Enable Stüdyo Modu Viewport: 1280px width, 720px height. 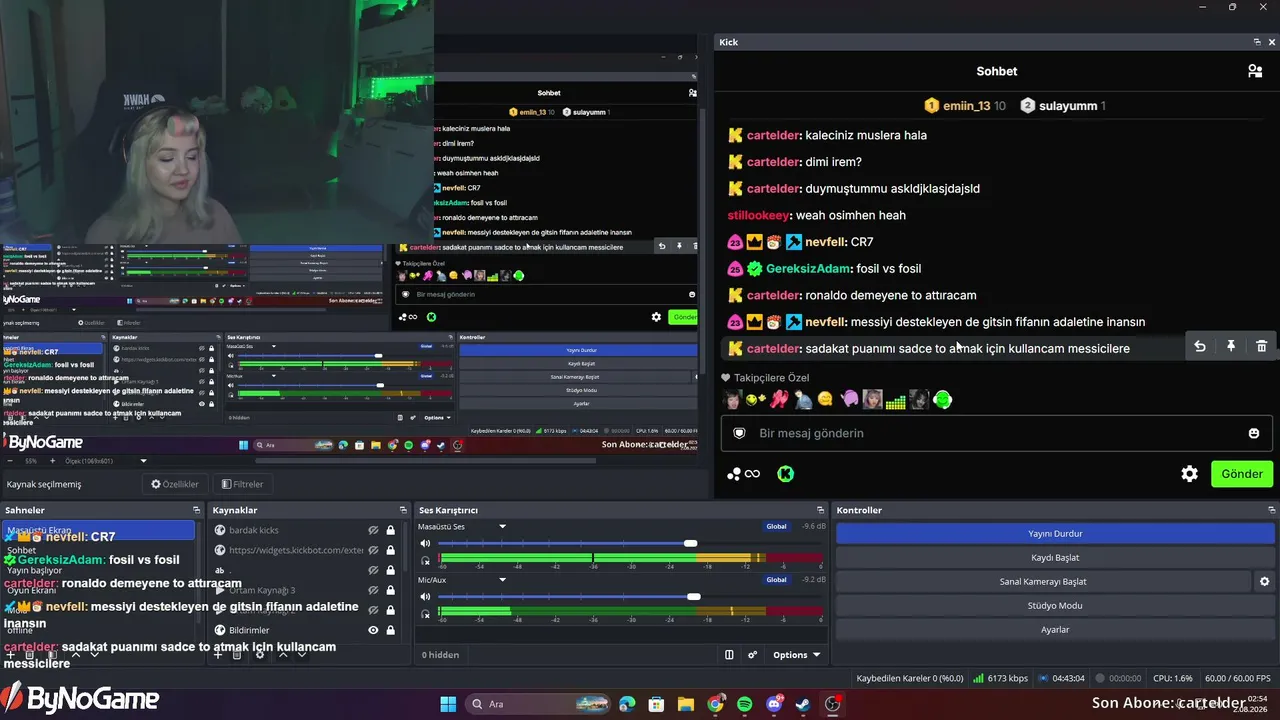click(1055, 605)
